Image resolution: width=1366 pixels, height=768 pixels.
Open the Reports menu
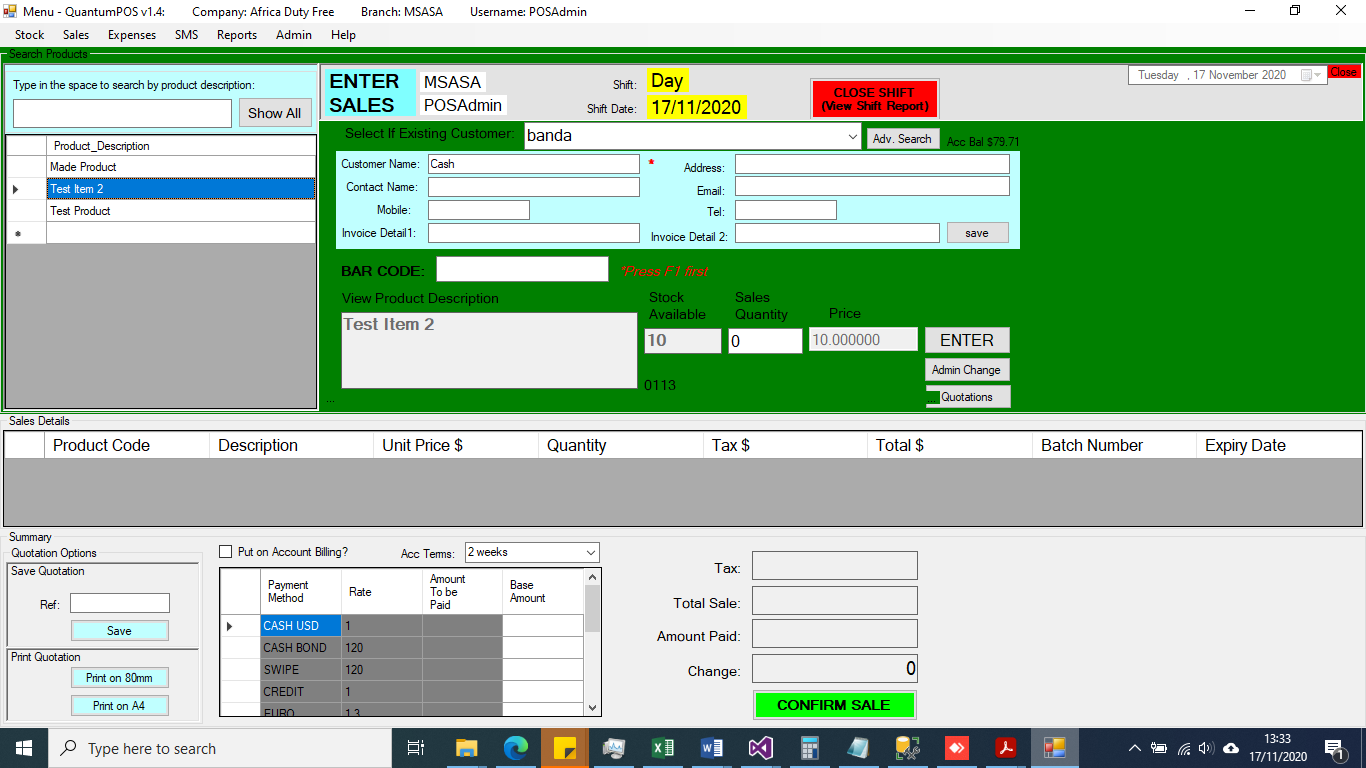[237, 34]
